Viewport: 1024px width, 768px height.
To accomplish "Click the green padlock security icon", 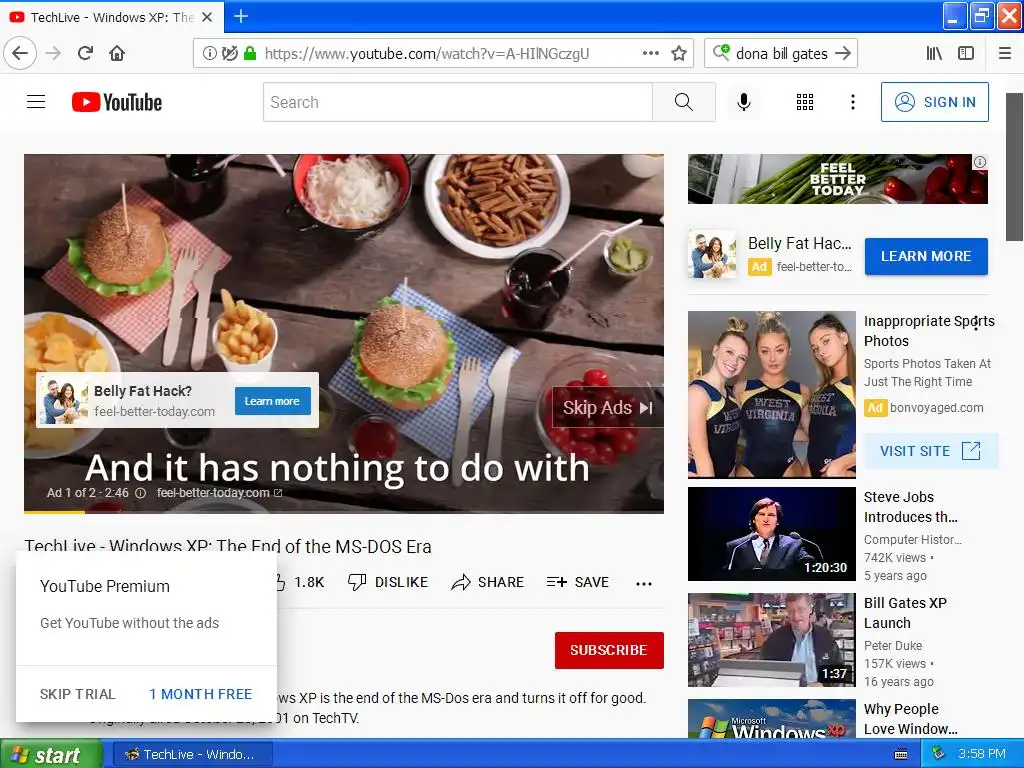I will tap(249, 54).
